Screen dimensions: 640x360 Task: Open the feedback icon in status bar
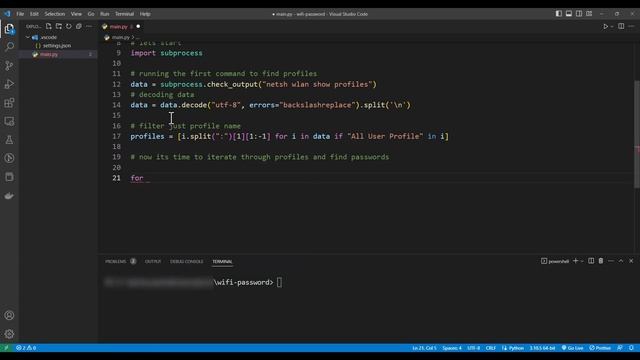pyautogui.click(x=620, y=348)
